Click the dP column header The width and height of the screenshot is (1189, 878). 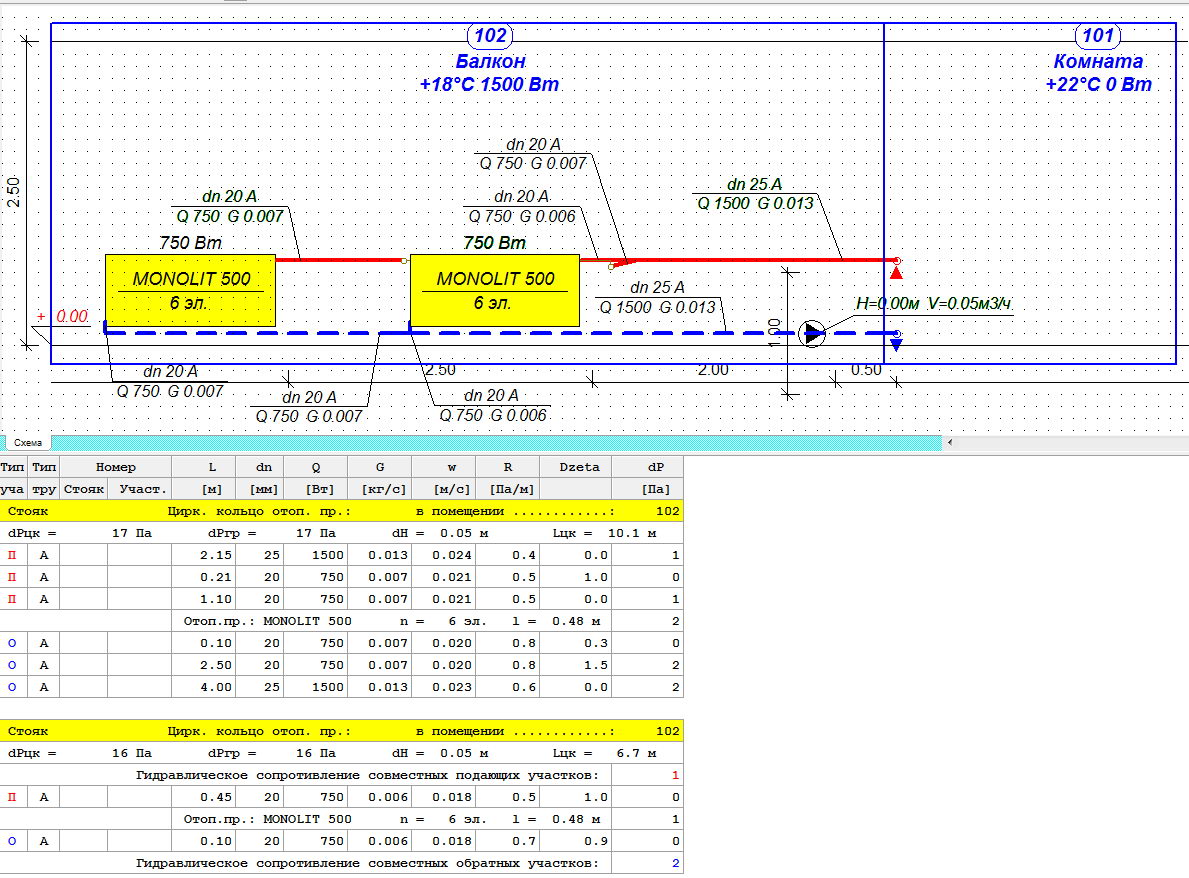[647, 467]
